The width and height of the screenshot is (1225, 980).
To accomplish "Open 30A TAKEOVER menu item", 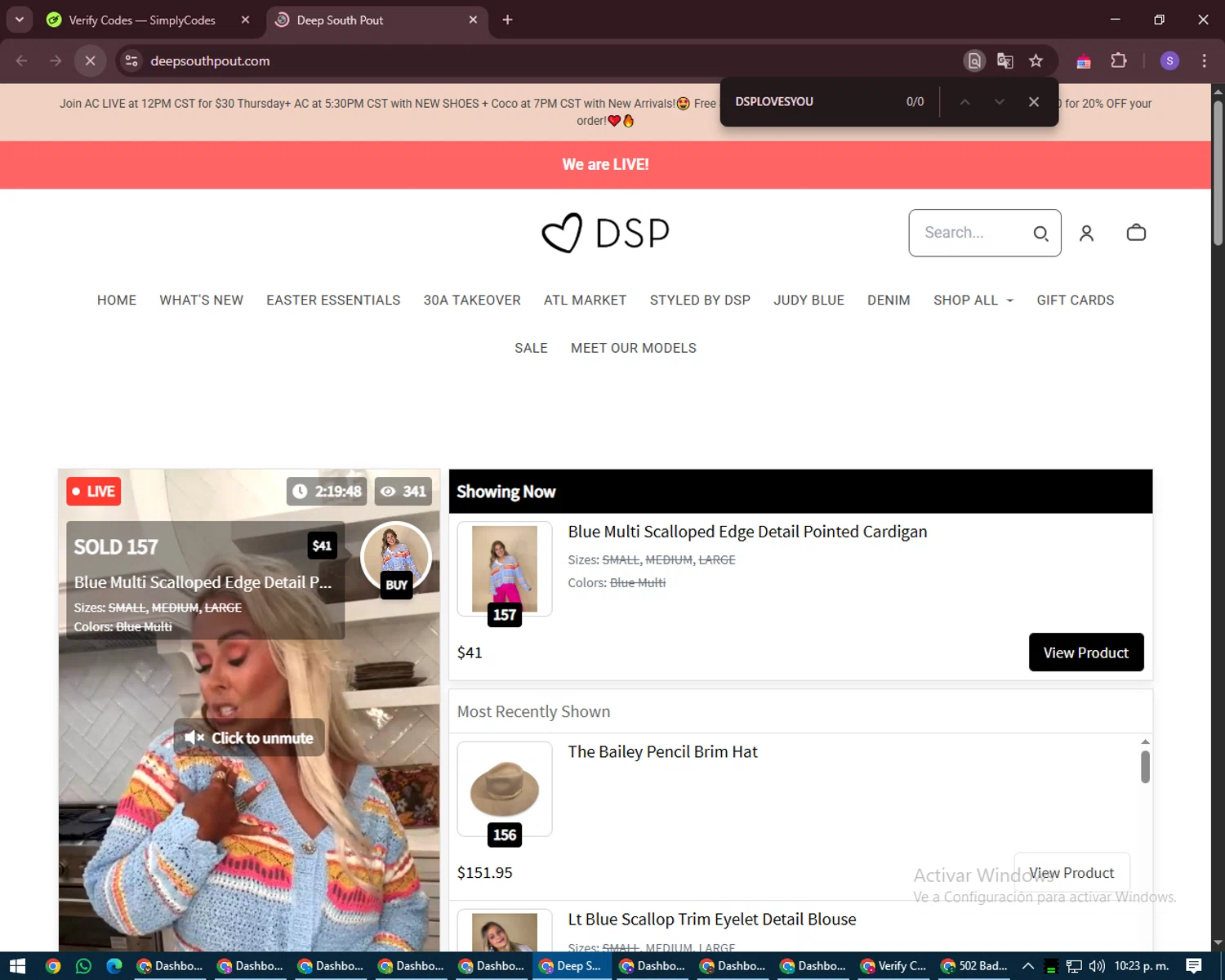I will click(472, 301).
